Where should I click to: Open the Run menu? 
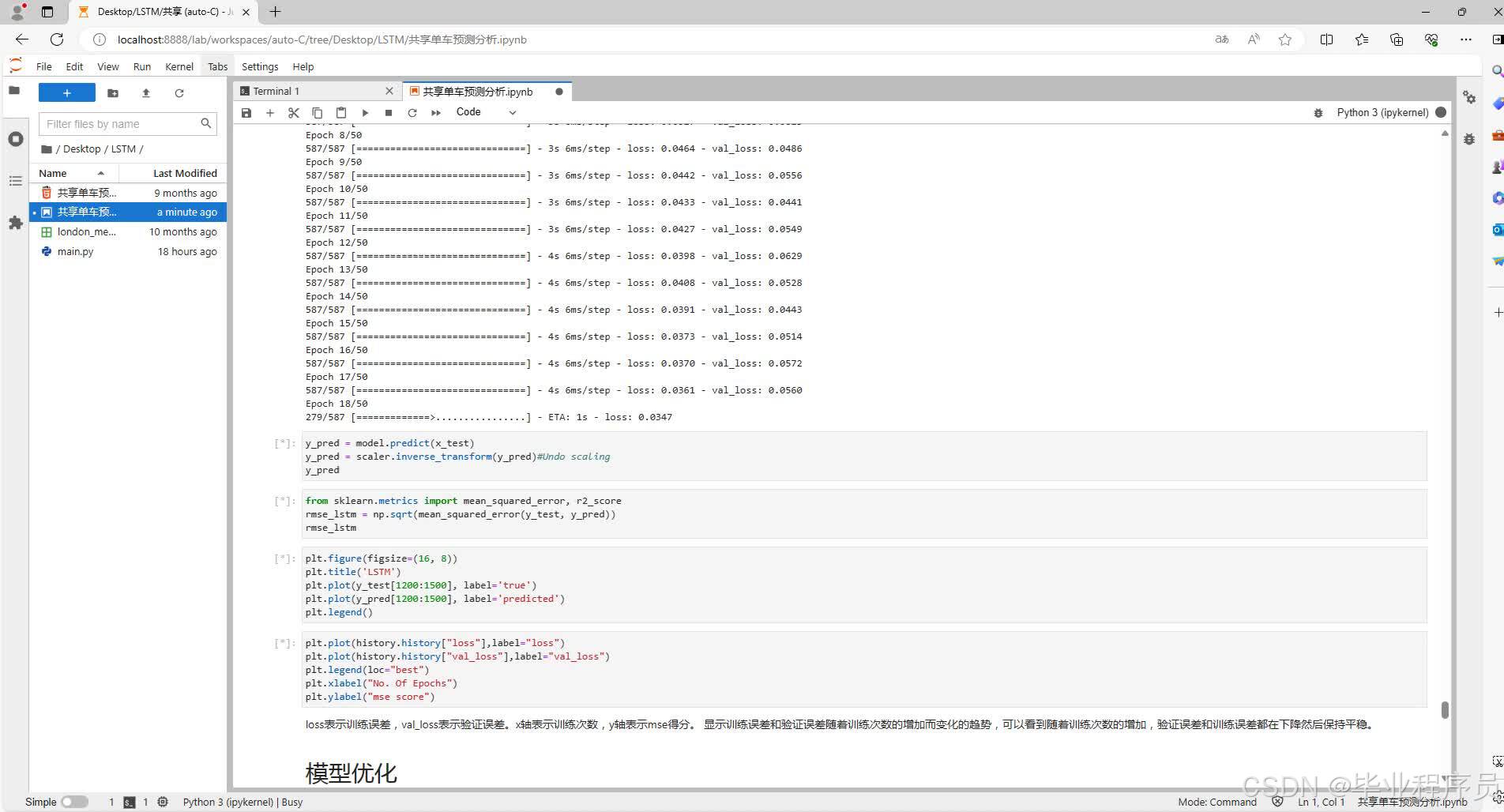(142, 66)
